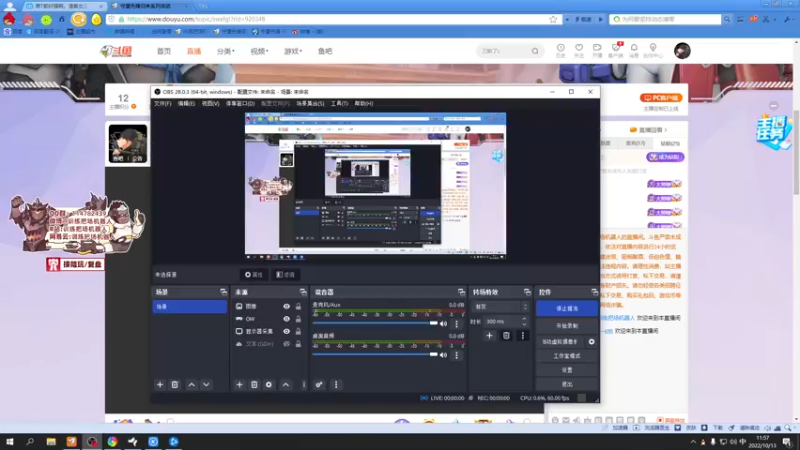Pop out the 控件 dock panel

click(594, 292)
